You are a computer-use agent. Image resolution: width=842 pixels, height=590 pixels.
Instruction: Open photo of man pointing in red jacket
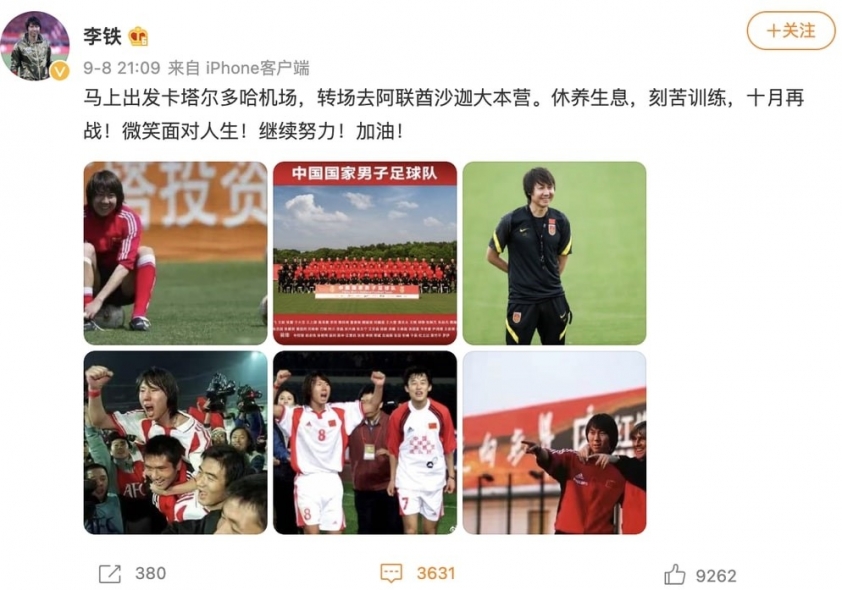click(555, 442)
